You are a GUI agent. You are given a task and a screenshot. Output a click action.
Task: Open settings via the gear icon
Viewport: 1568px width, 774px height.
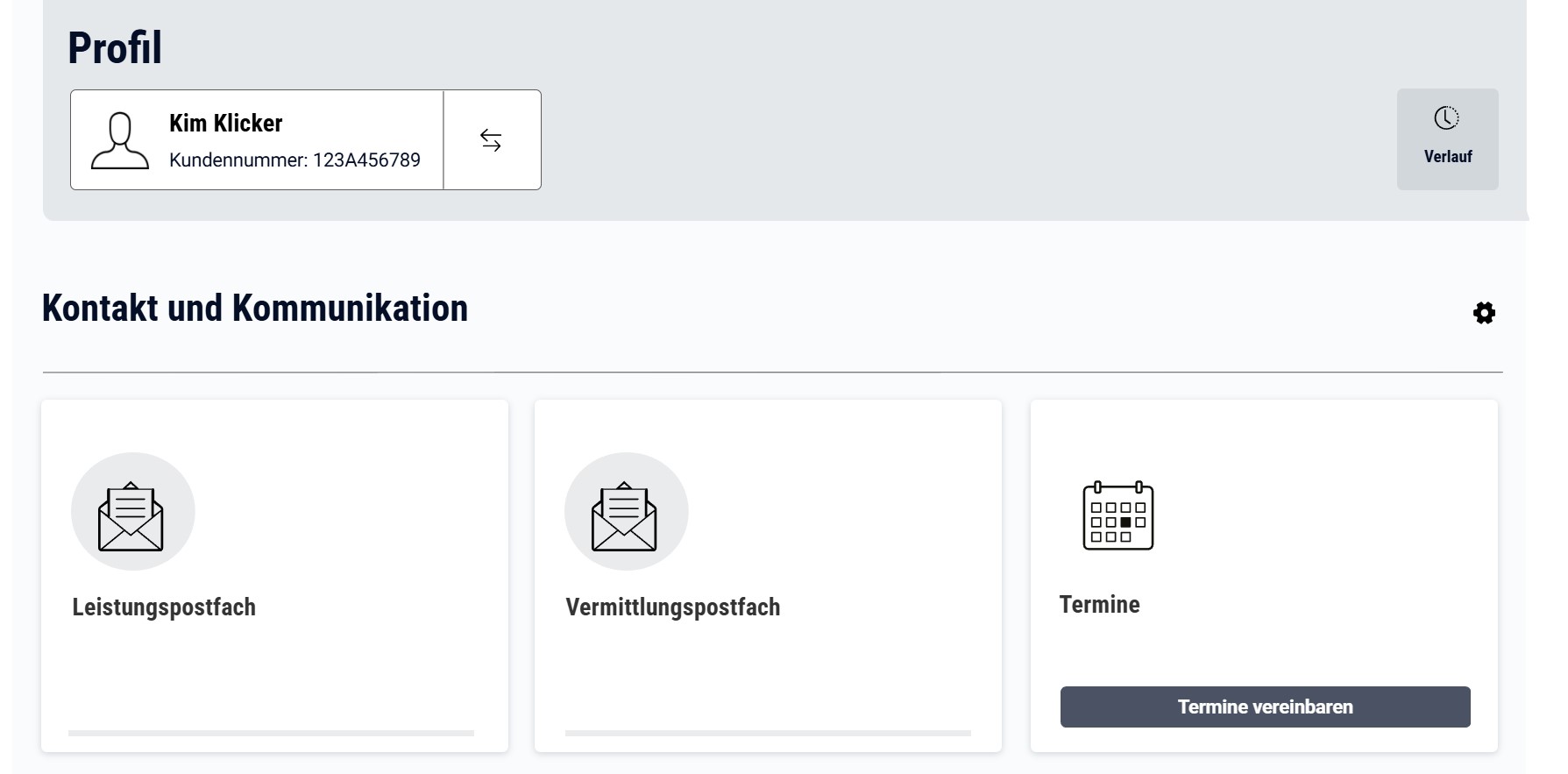tap(1484, 313)
